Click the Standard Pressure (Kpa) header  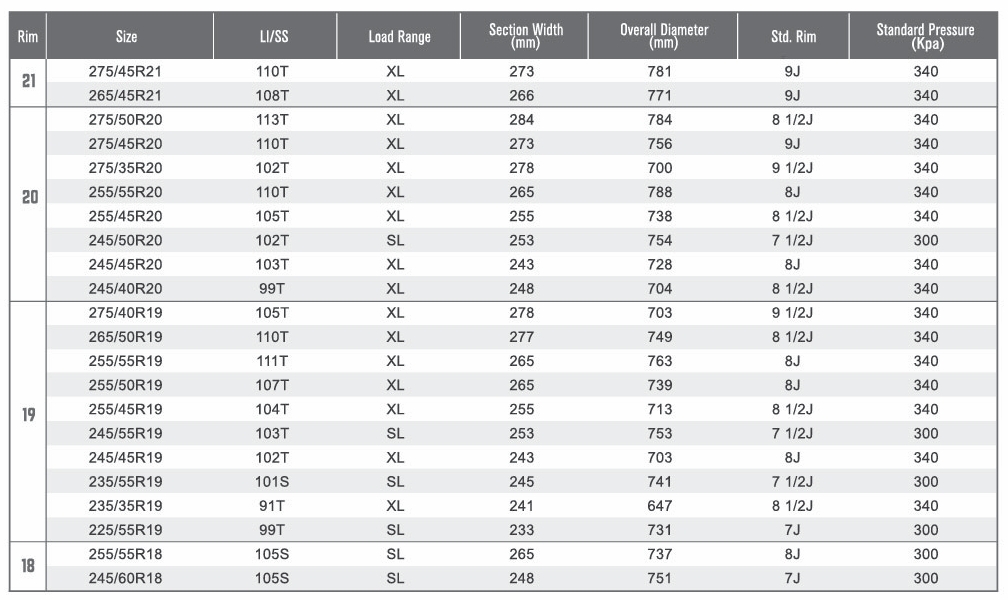click(925, 36)
